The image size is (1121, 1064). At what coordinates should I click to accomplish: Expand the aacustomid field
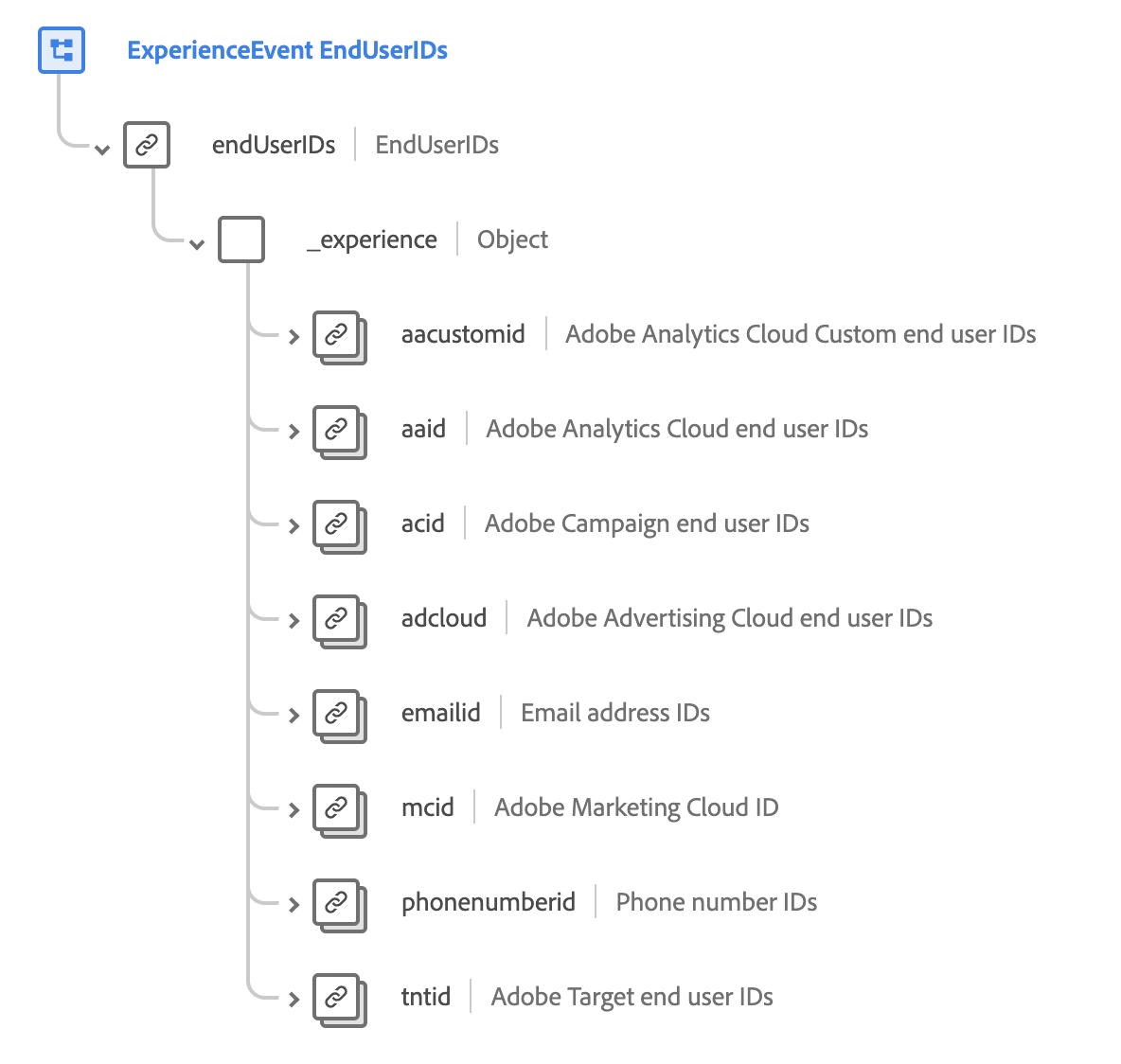294,336
